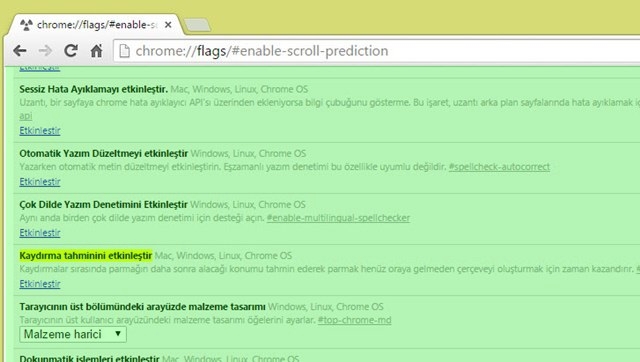Open the home page button
640x362 pixels.
(96, 51)
